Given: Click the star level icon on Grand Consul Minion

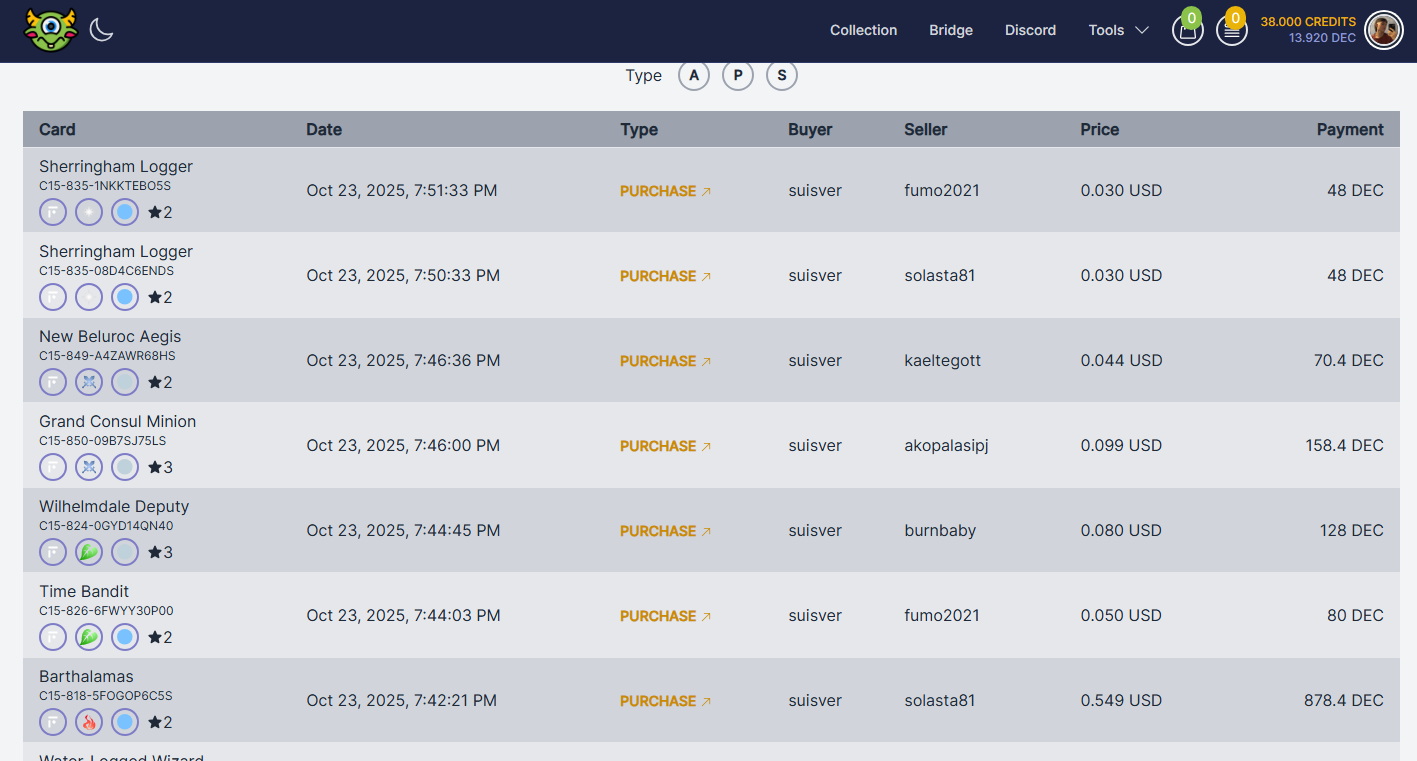Looking at the screenshot, I should coord(155,467).
